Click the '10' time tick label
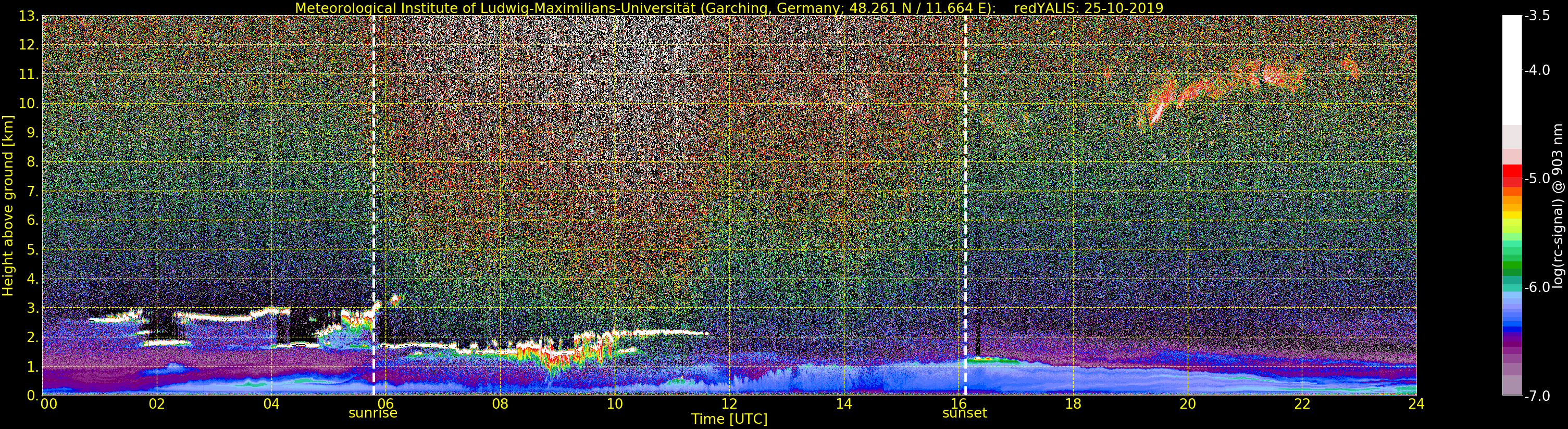Viewport: 1568px width, 429px height. [x=615, y=403]
